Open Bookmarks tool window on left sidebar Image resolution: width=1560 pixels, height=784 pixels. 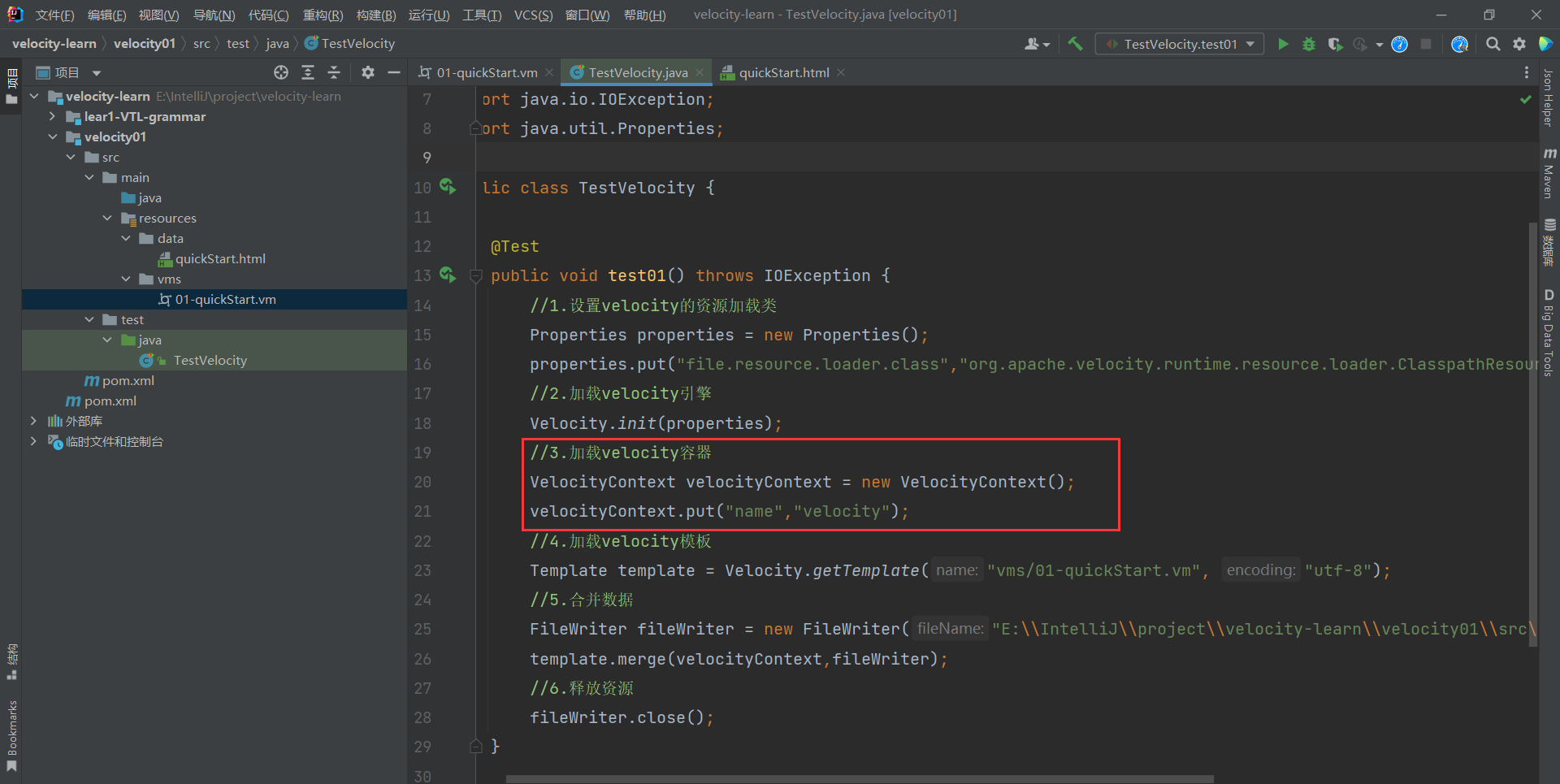coord(11,735)
